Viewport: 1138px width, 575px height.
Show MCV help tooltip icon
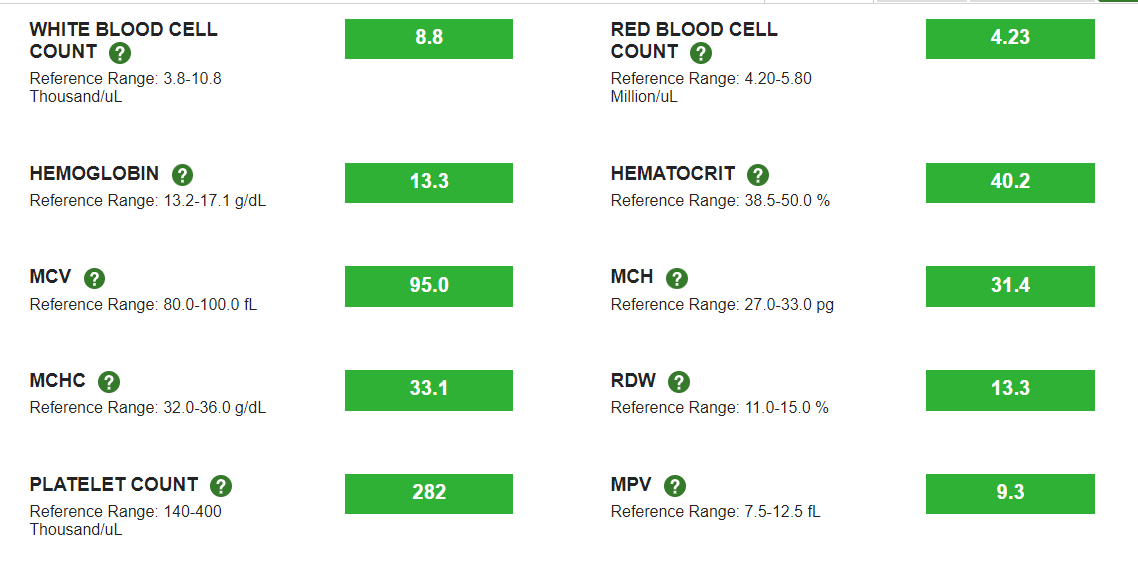pos(94,278)
